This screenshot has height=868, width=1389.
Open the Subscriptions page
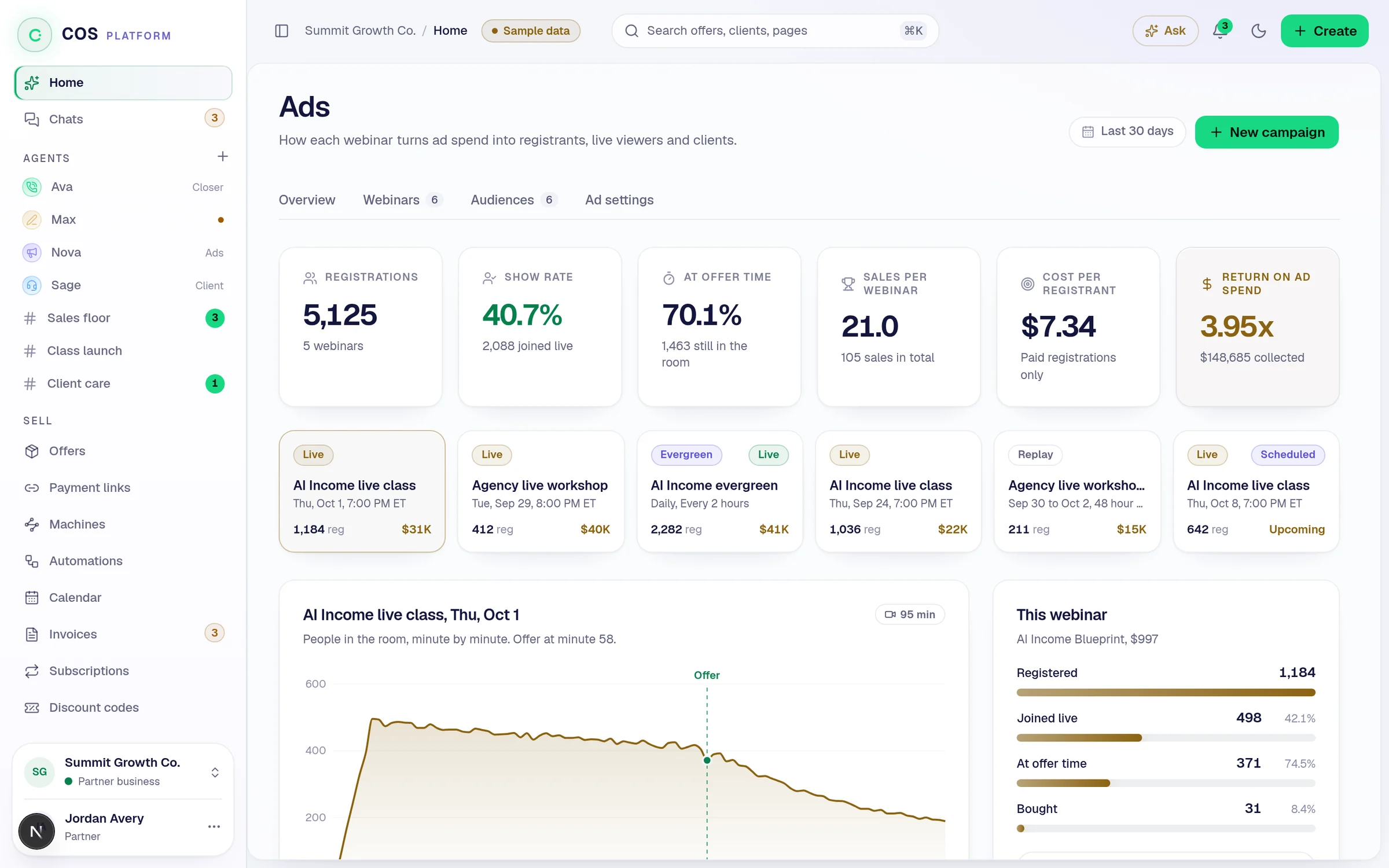point(123,671)
